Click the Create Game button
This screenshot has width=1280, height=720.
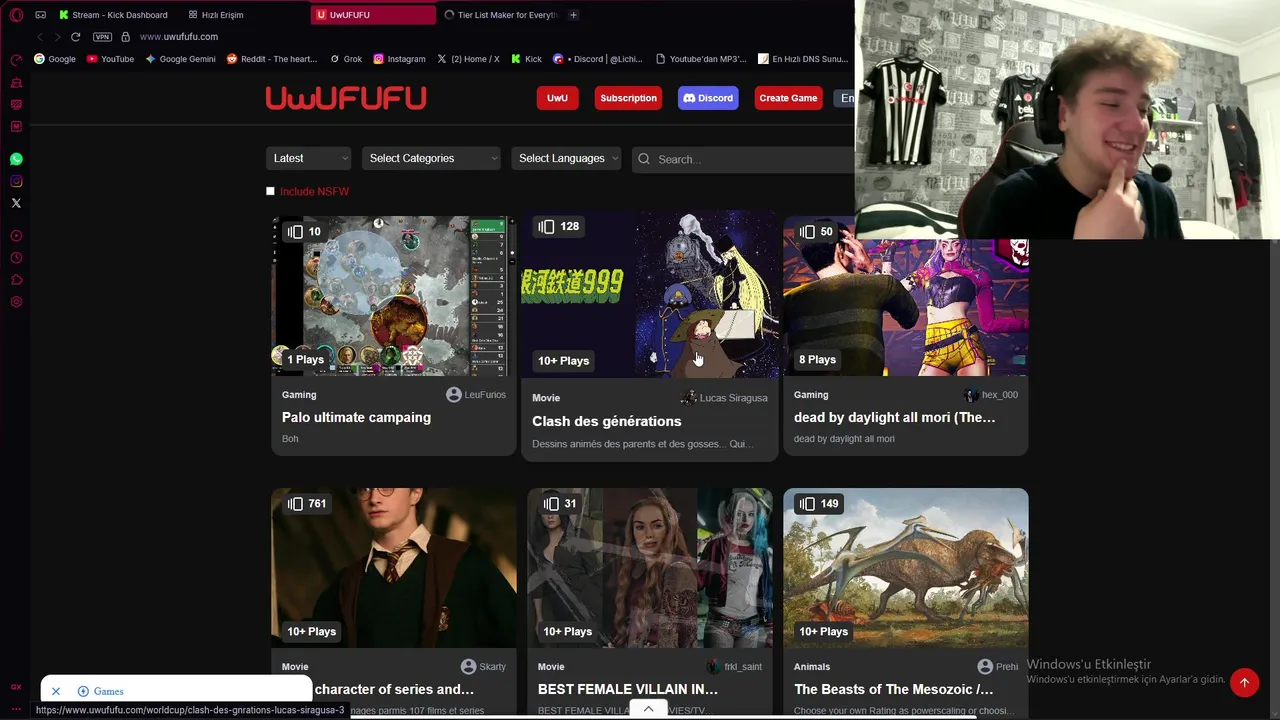pos(788,98)
